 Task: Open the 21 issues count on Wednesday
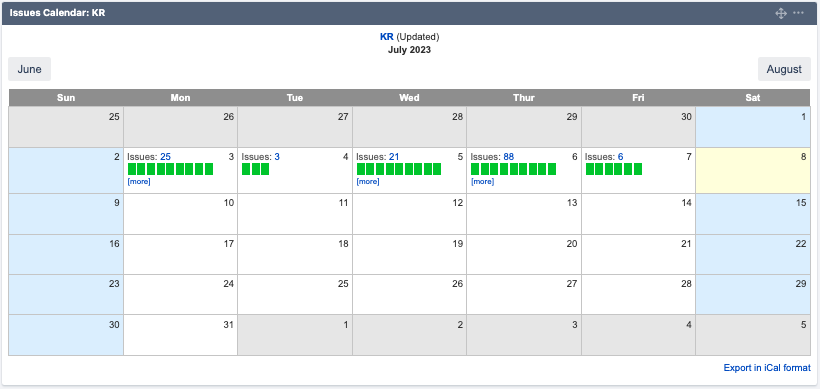coord(394,157)
